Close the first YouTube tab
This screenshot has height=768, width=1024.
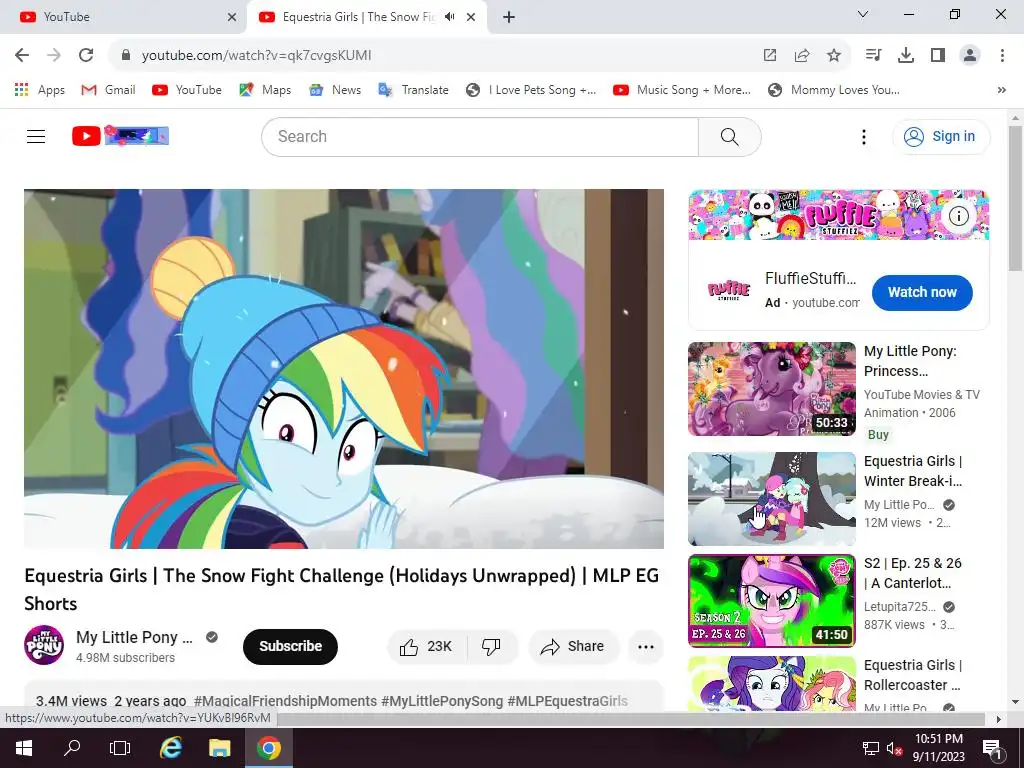pyautogui.click(x=232, y=17)
